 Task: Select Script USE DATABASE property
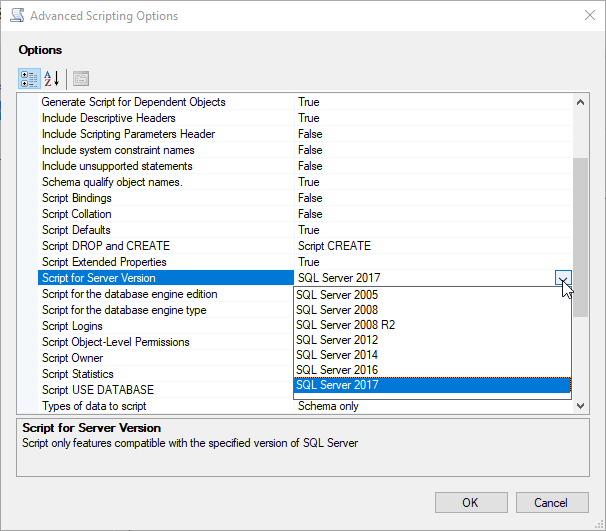pyautogui.click(x=166, y=390)
